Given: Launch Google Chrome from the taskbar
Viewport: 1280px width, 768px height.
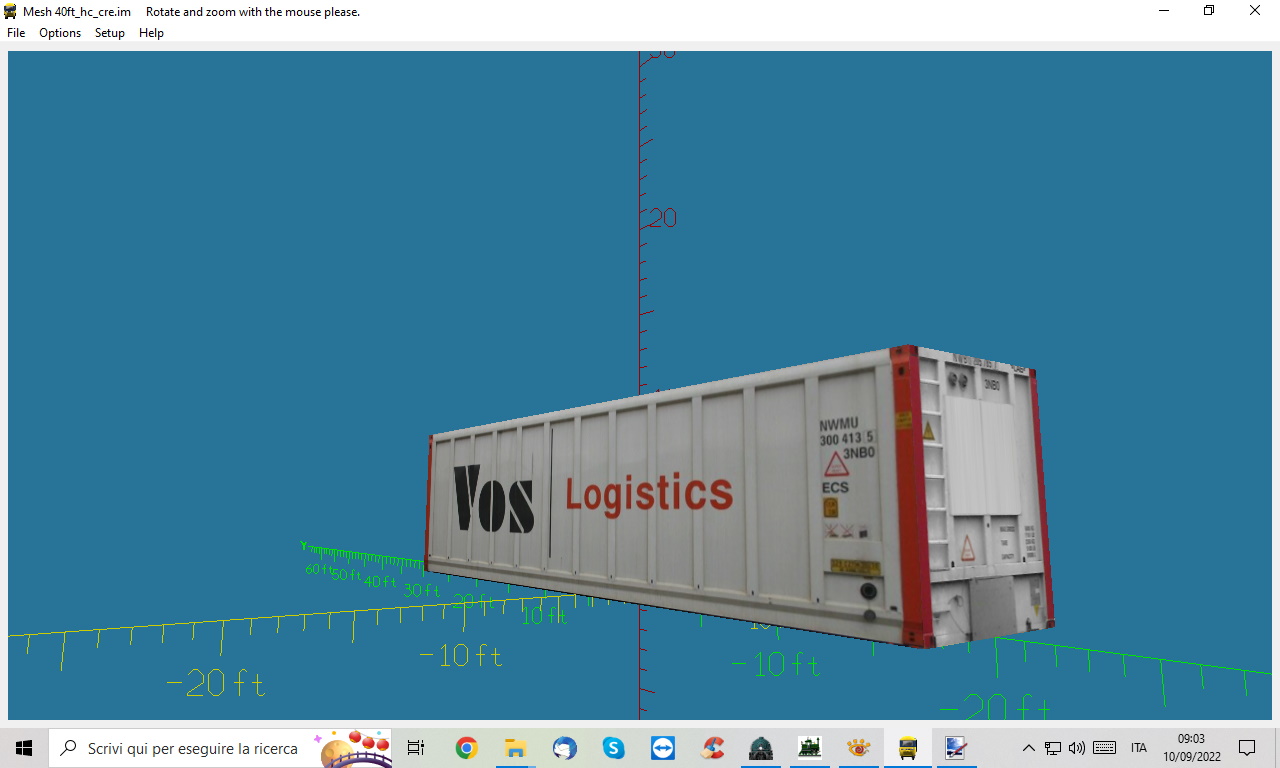Looking at the screenshot, I should tap(466, 748).
